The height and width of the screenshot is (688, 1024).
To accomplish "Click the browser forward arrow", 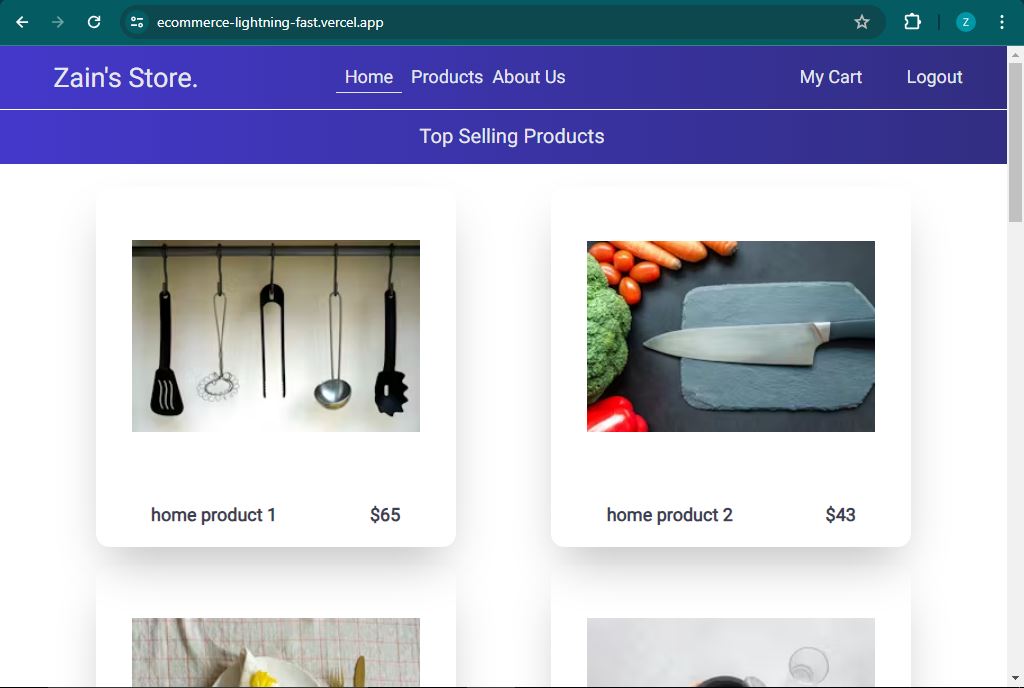I will [x=58, y=22].
